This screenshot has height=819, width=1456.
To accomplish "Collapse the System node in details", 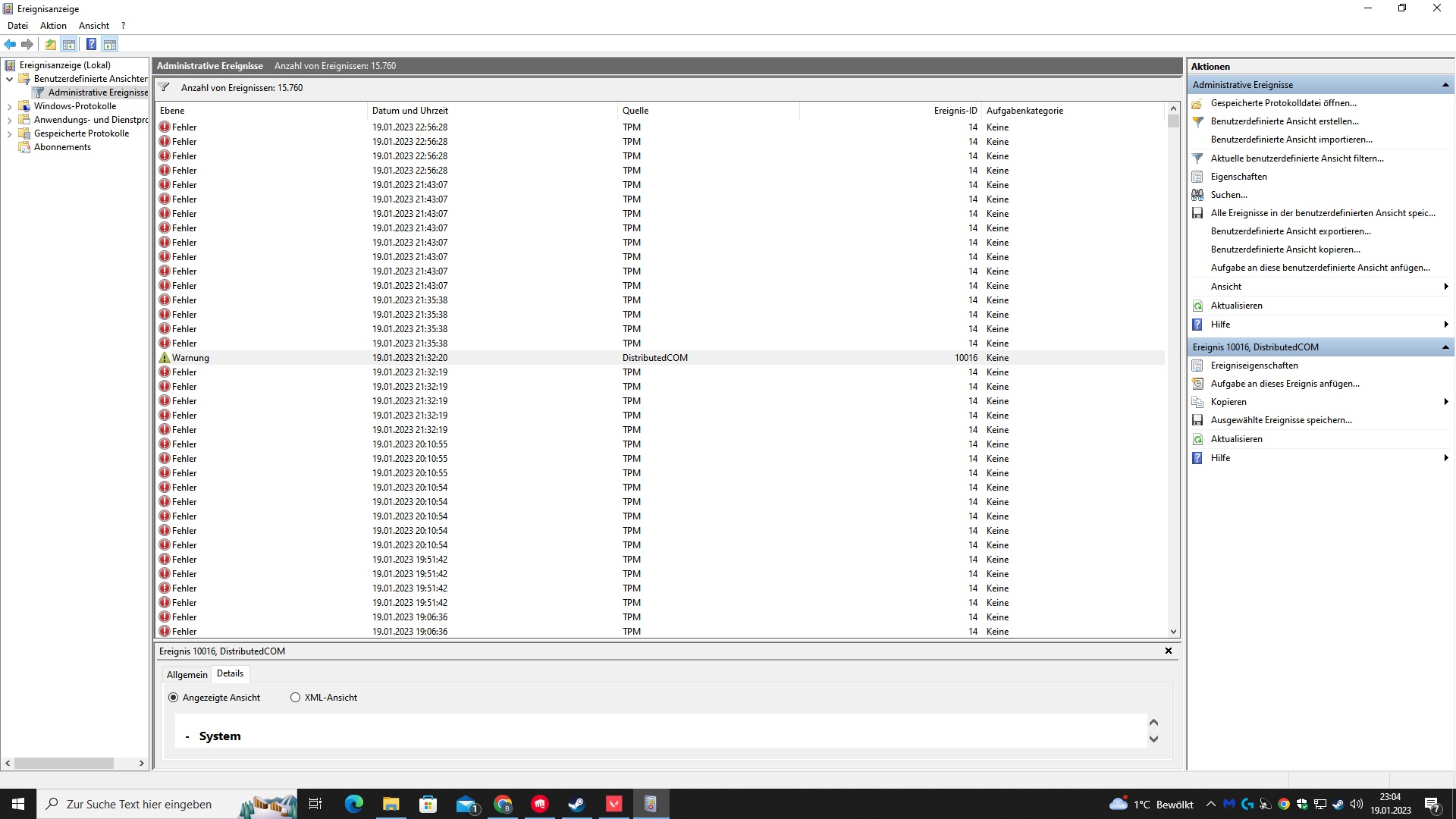I will click(x=187, y=737).
